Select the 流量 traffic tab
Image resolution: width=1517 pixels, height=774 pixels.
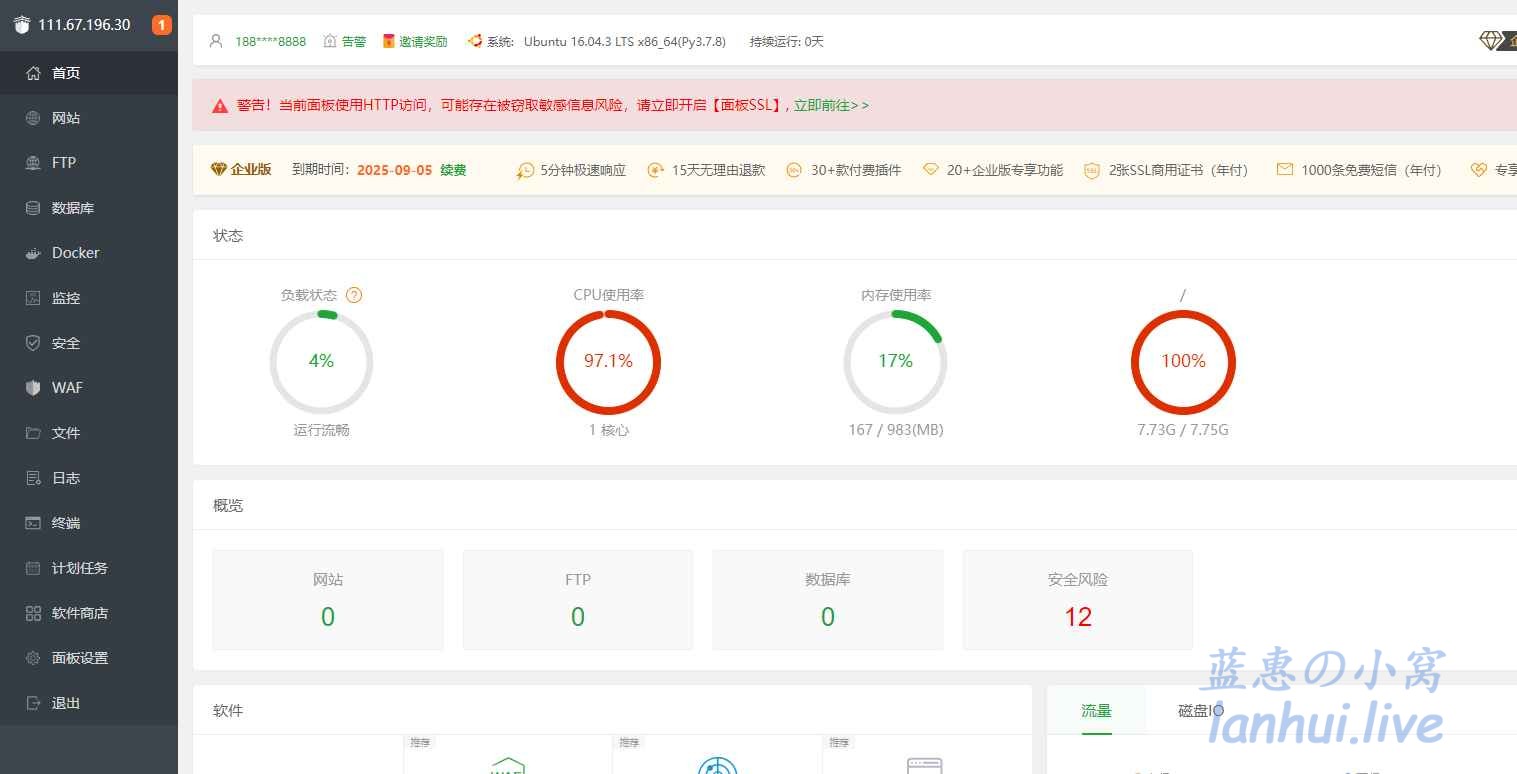[1096, 710]
